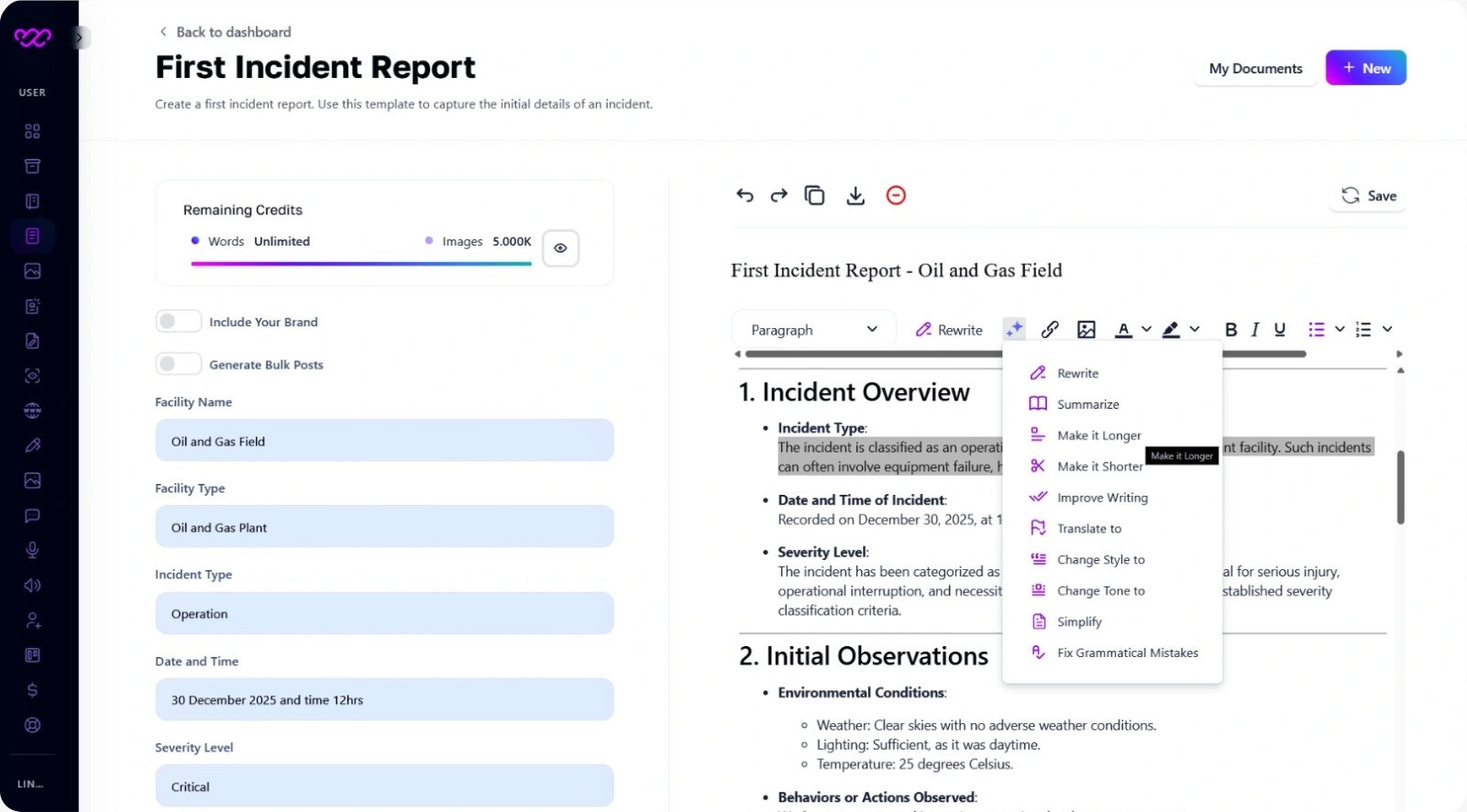Apply italic formatting
1467x812 pixels.
pyautogui.click(x=1255, y=329)
